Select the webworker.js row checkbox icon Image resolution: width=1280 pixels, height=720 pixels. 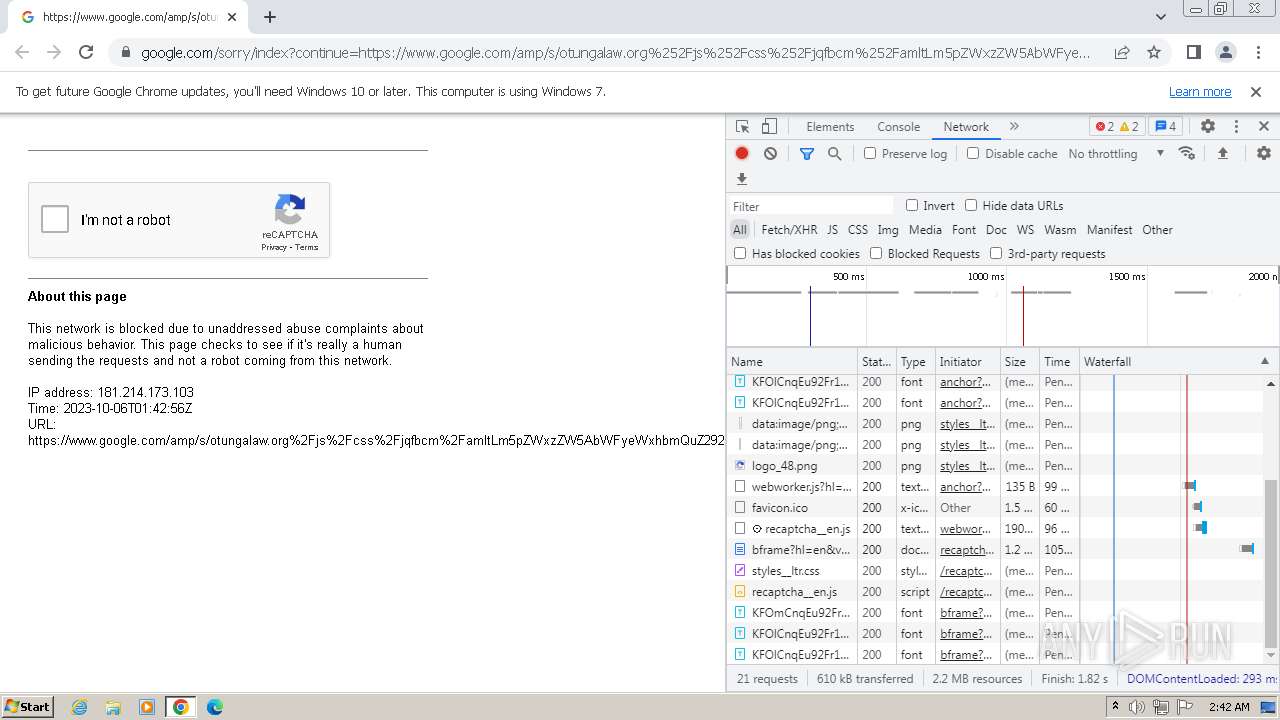point(740,486)
